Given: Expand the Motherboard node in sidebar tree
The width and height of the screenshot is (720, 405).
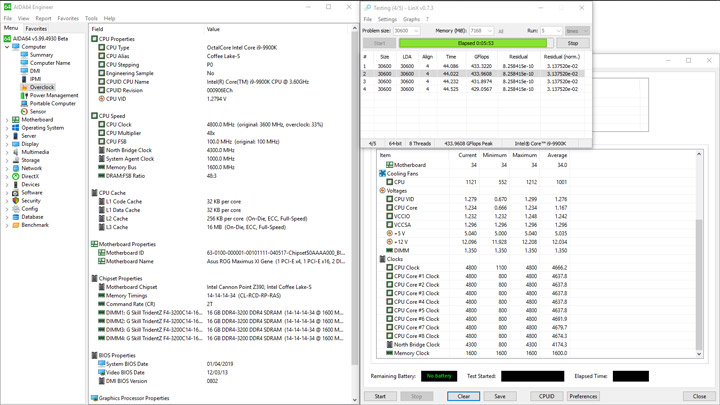Looking at the screenshot, I should 7,120.
